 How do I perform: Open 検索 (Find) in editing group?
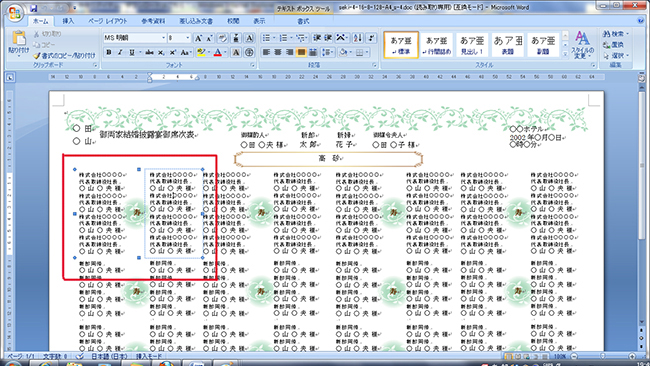point(615,34)
